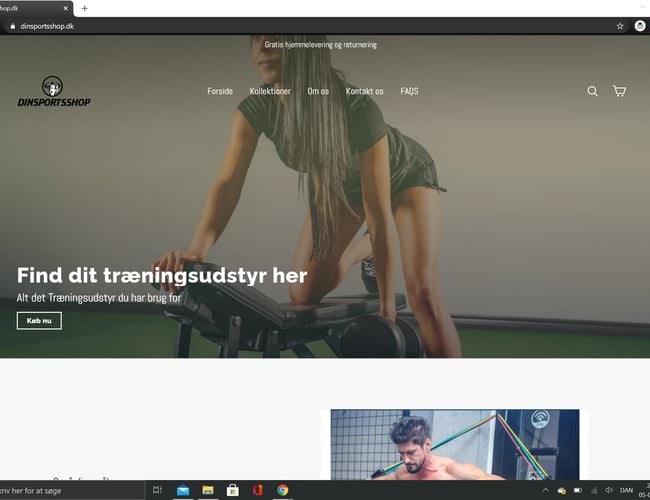Go to the Forside menu item
The width and height of the screenshot is (650, 500).
(220, 91)
